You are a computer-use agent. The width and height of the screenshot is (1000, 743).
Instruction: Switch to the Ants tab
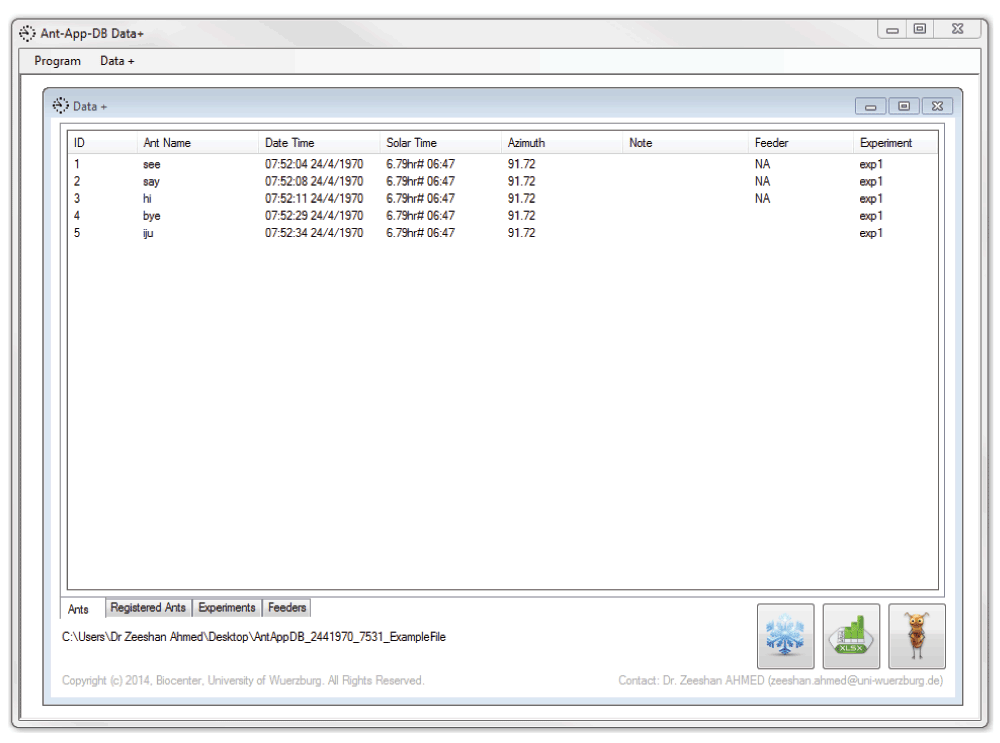78,609
